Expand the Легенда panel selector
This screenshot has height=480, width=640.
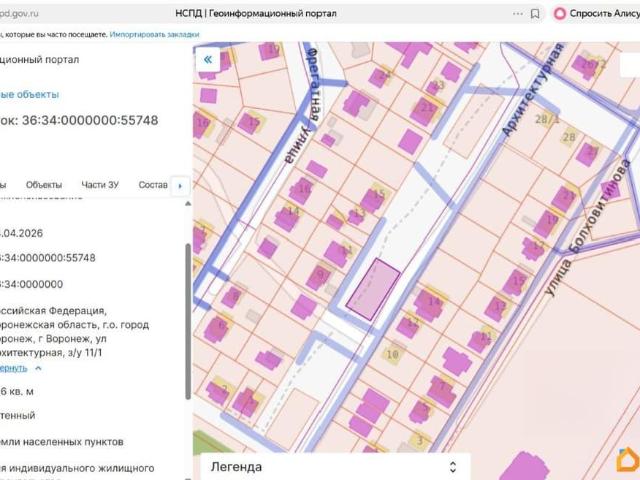453,467
